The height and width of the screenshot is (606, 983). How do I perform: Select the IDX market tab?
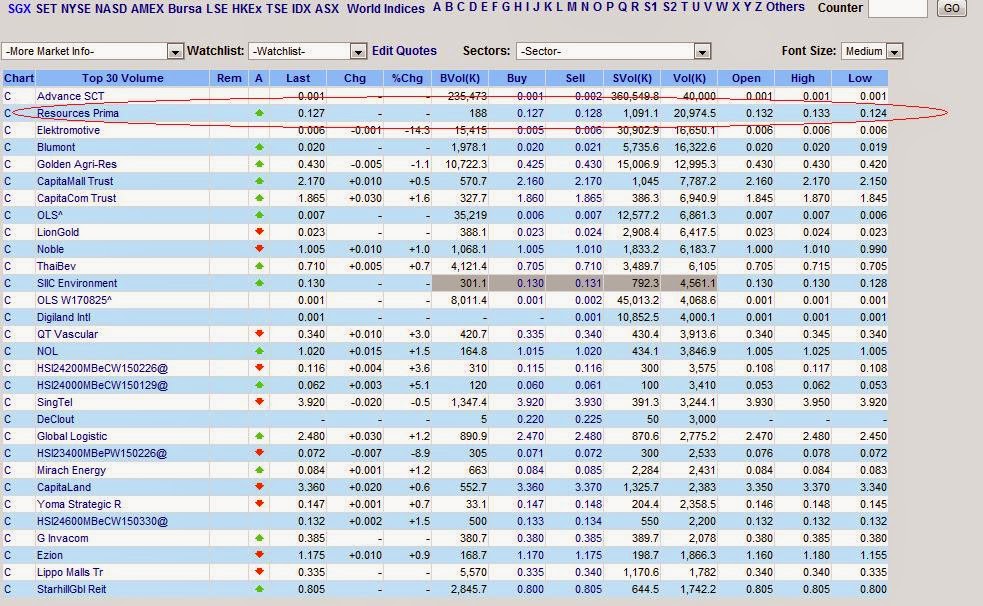(302, 9)
